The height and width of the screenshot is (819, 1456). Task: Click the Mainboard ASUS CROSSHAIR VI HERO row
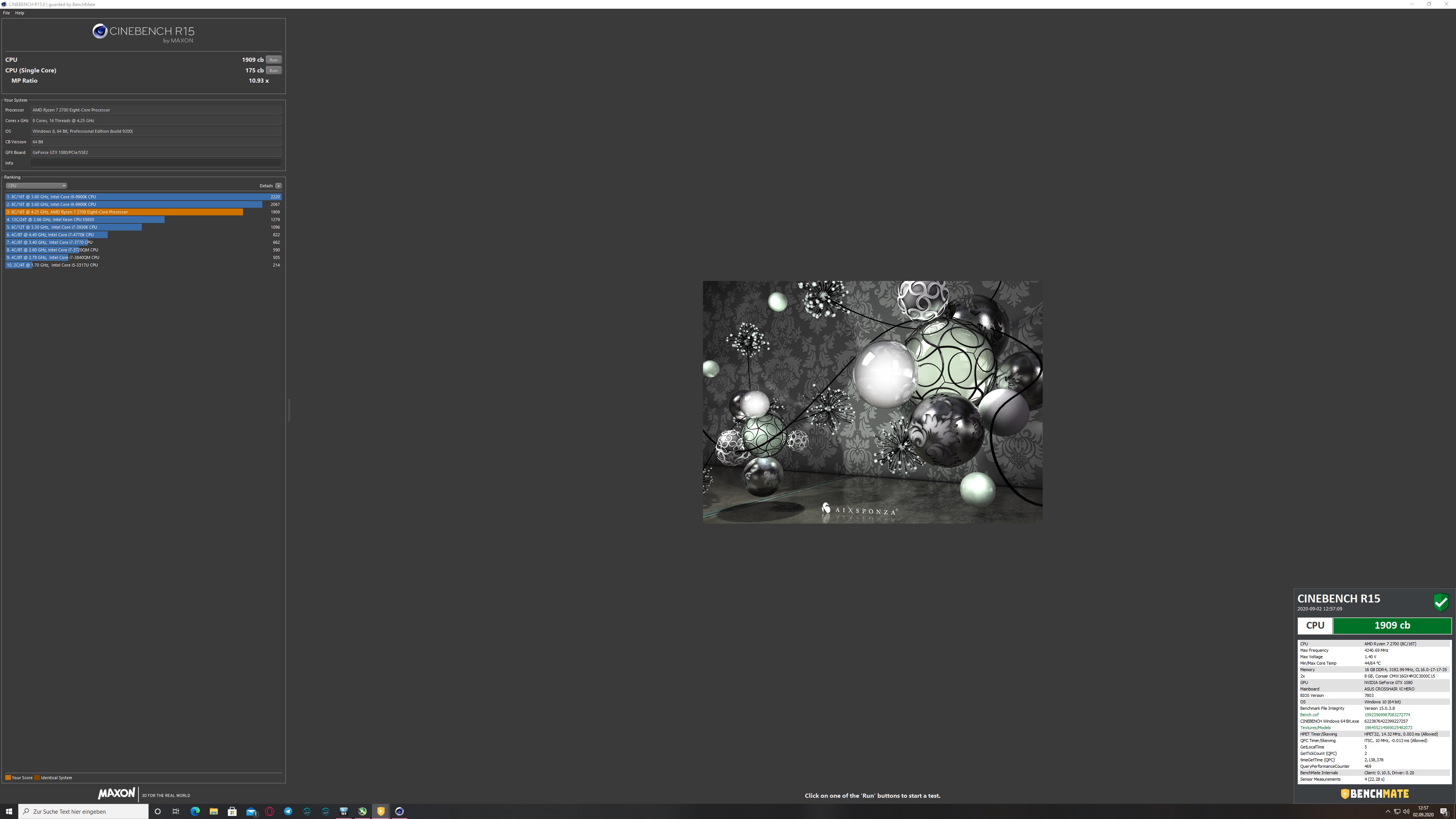1374,689
